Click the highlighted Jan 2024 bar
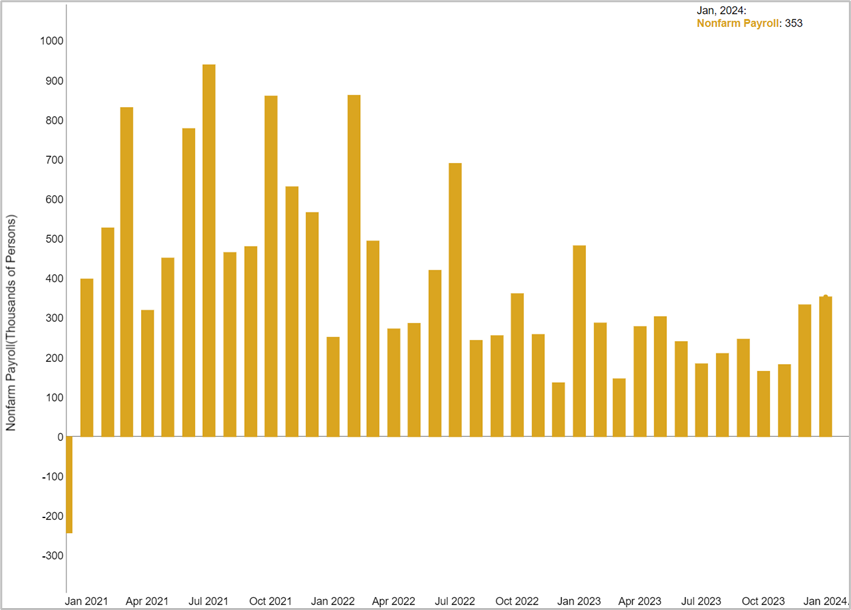 825,367
